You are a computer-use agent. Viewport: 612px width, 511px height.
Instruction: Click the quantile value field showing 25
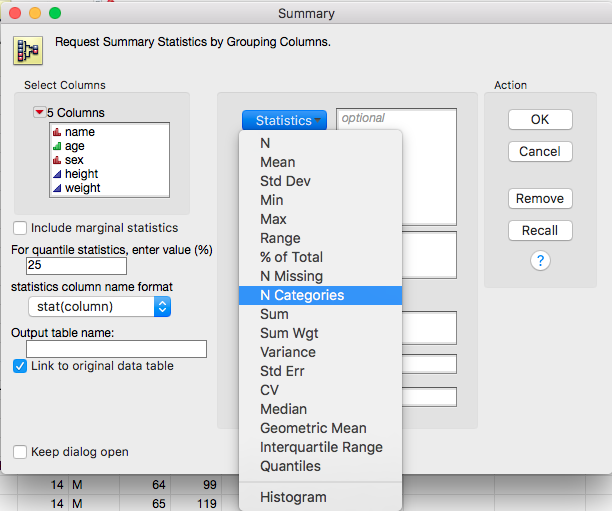pos(76,266)
